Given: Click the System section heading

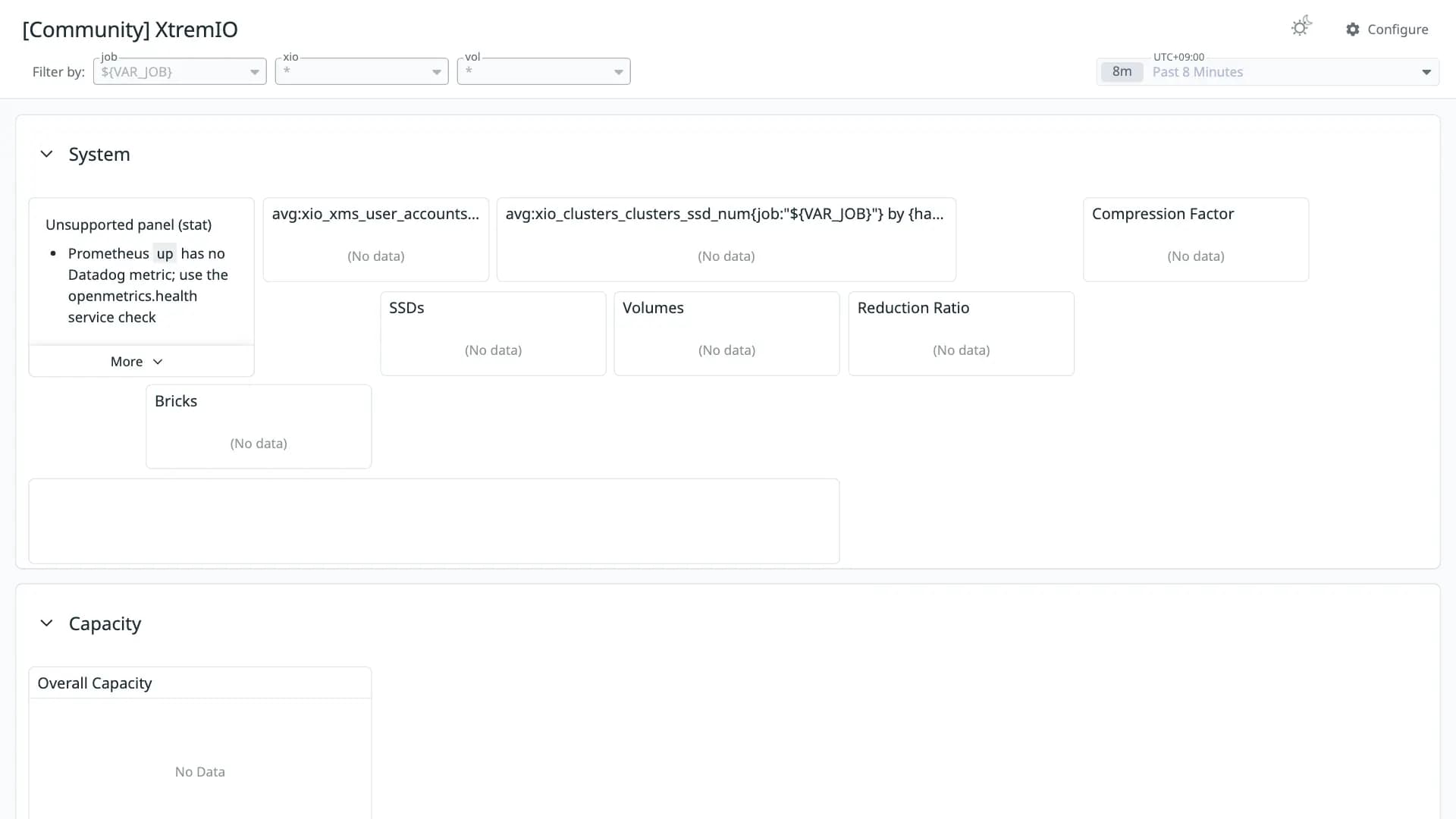Looking at the screenshot, I should coord(99,154).
